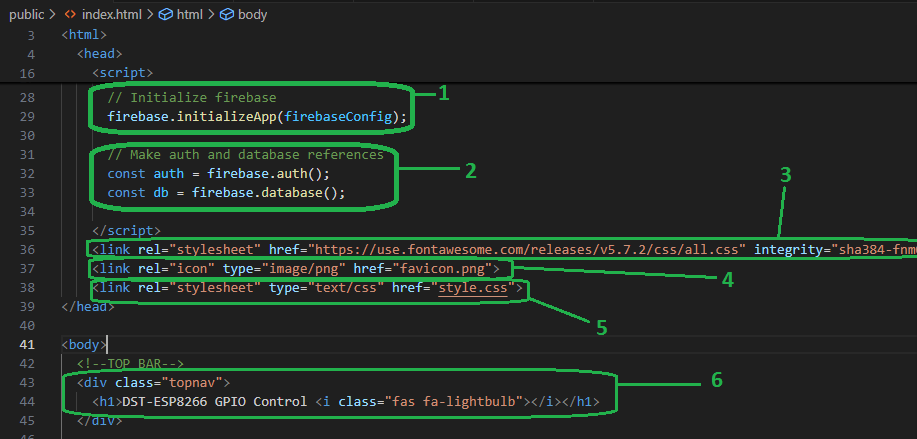Click the const db database line

[x=225, y=193]
